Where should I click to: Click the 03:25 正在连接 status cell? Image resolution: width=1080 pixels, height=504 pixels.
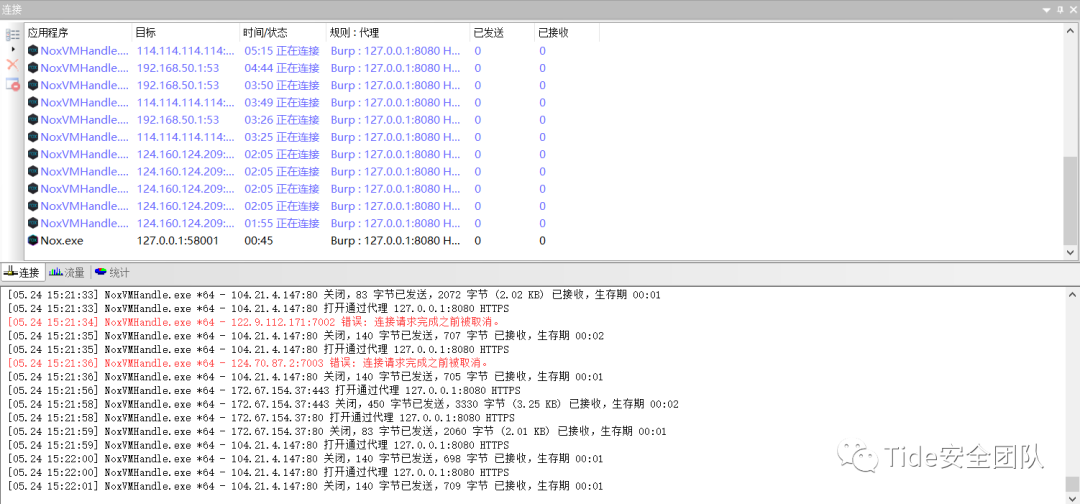(x=282, y=137)
